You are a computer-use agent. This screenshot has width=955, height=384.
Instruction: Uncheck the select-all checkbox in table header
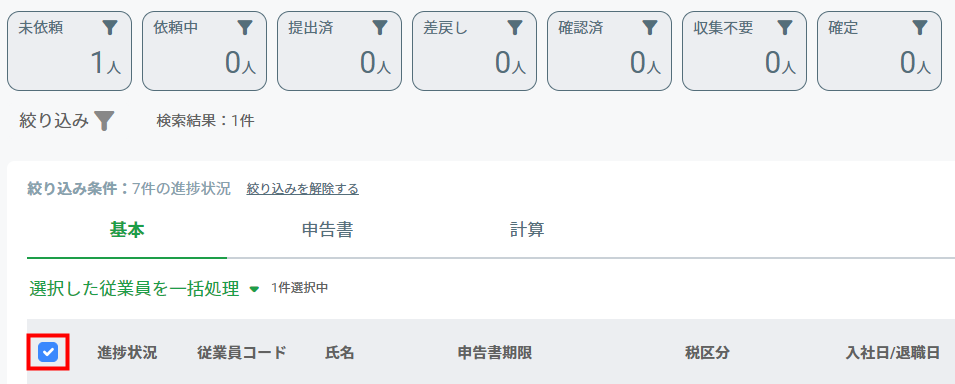[x=48, y=352]
